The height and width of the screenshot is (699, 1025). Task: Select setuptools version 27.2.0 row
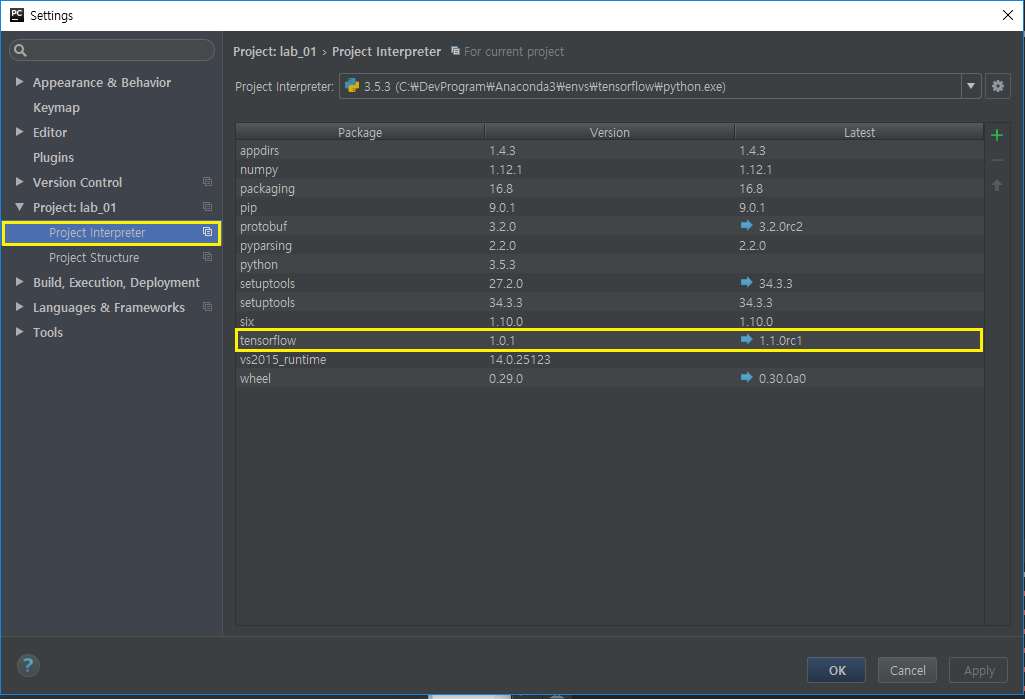point(609,283)
